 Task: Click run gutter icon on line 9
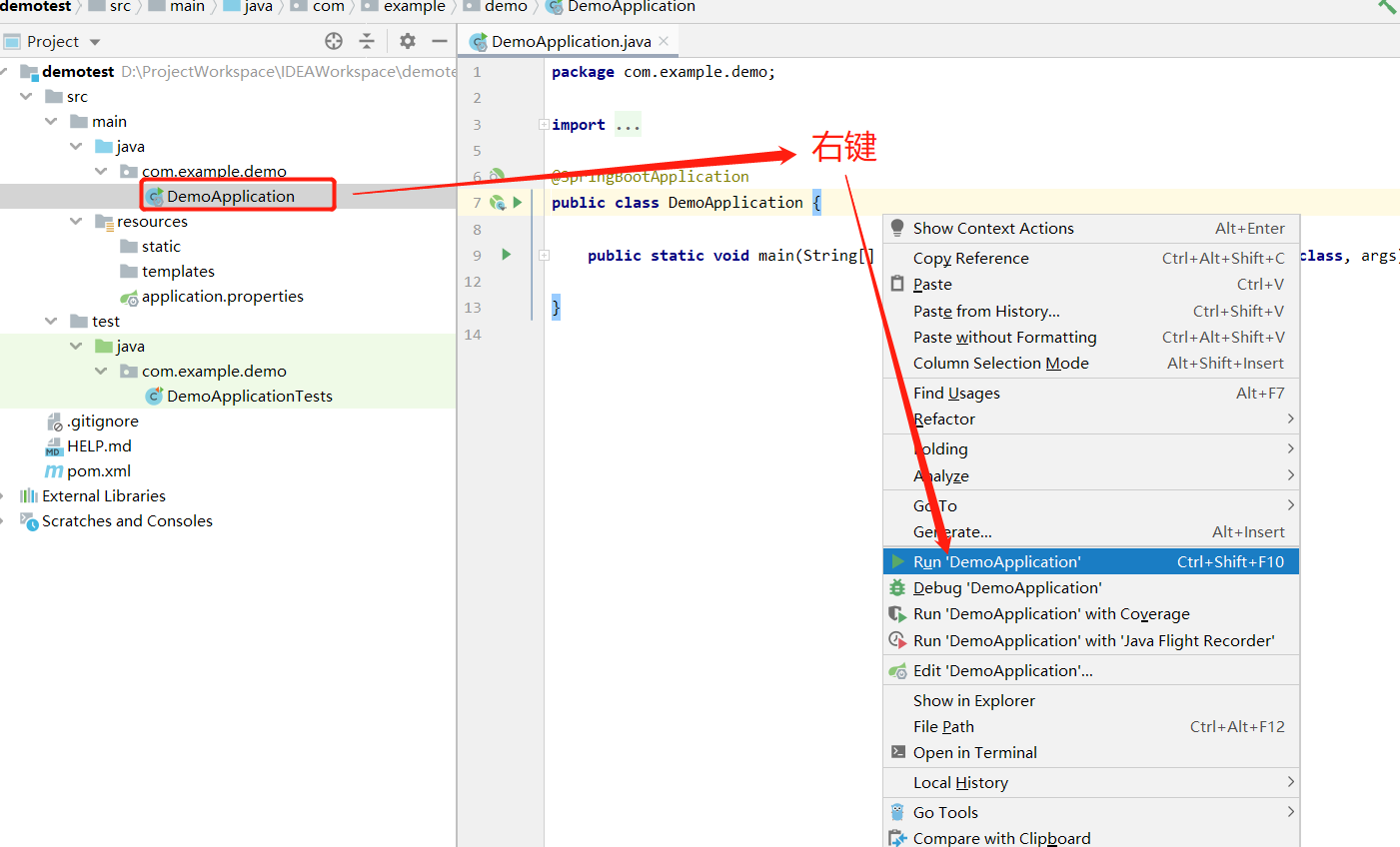507,255
